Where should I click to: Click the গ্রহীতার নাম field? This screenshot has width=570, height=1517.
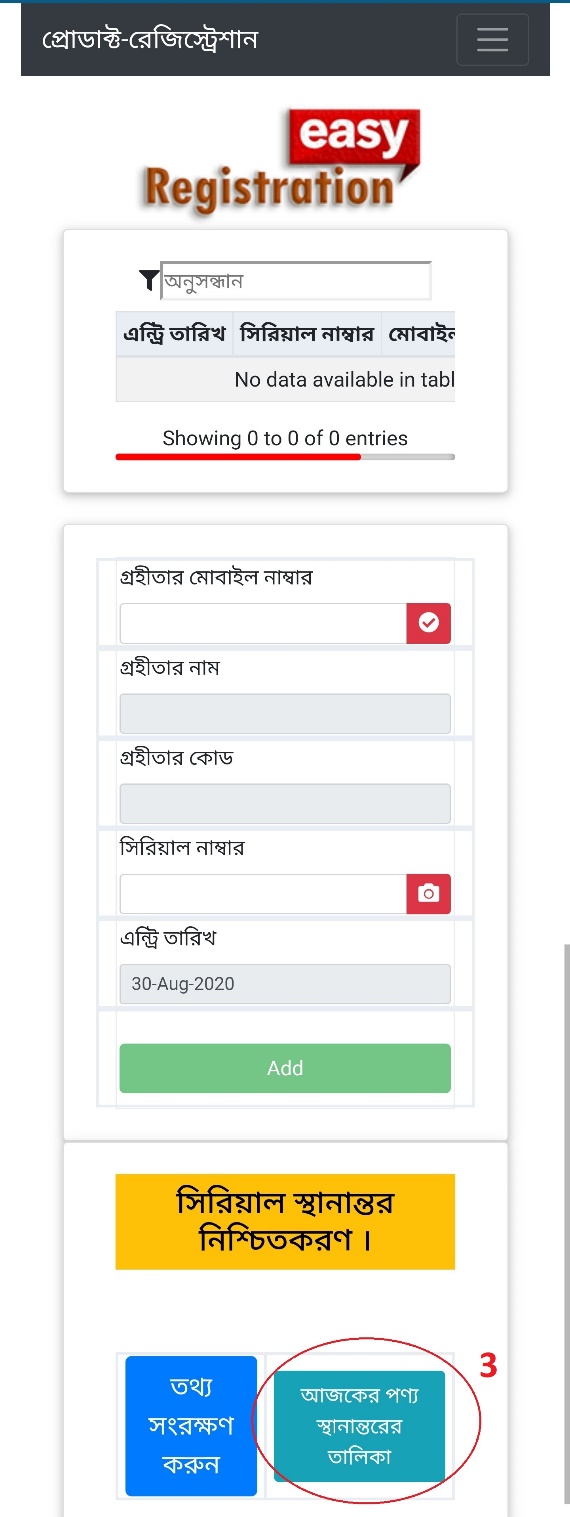pyautogui.click(x=285, y=714)
